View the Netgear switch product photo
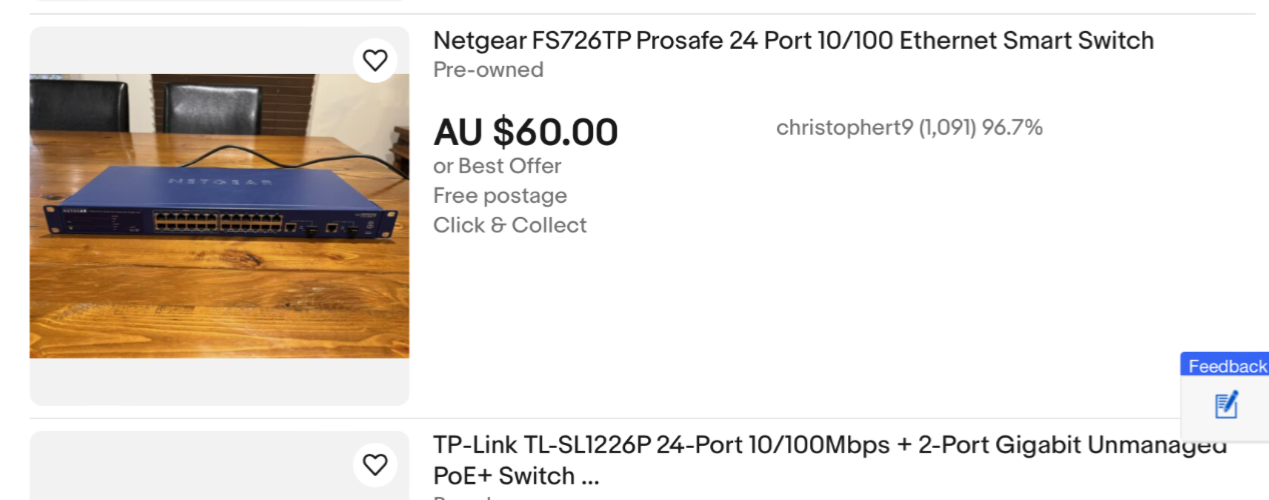This screenshot has height=500, width=1269. [219, 216]
